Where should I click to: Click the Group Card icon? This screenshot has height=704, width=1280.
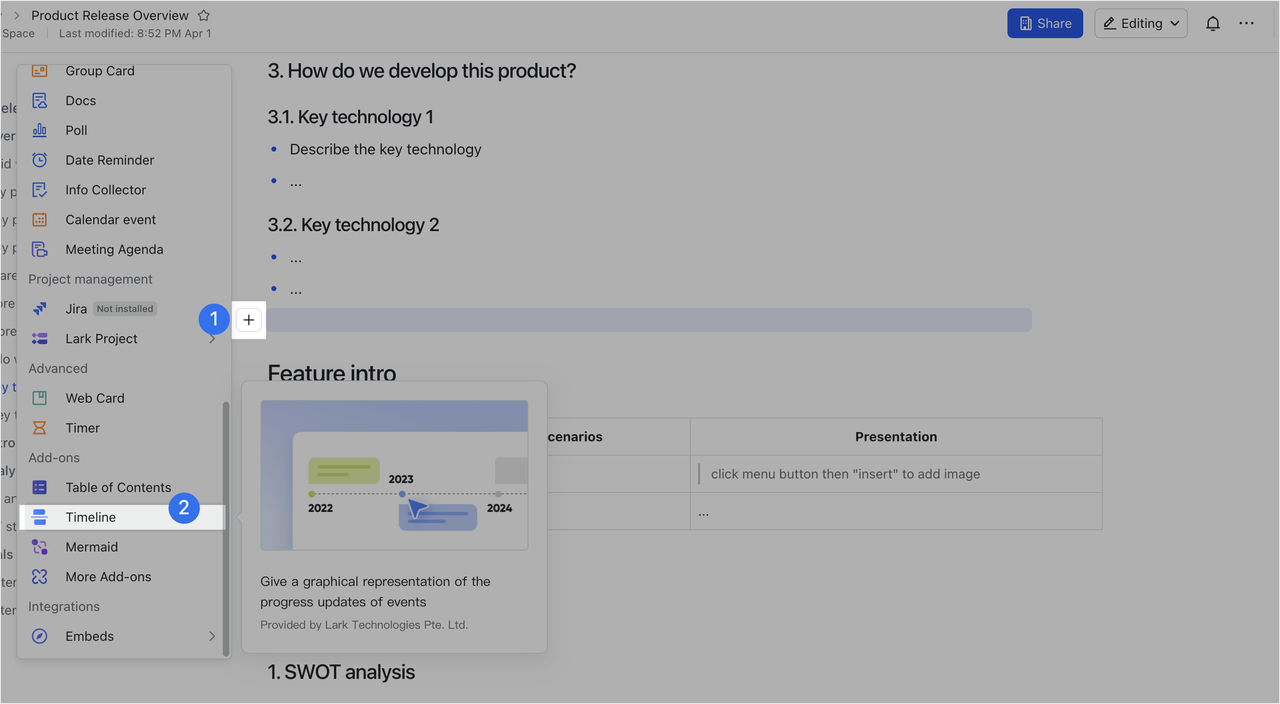[x=39, y=71]
